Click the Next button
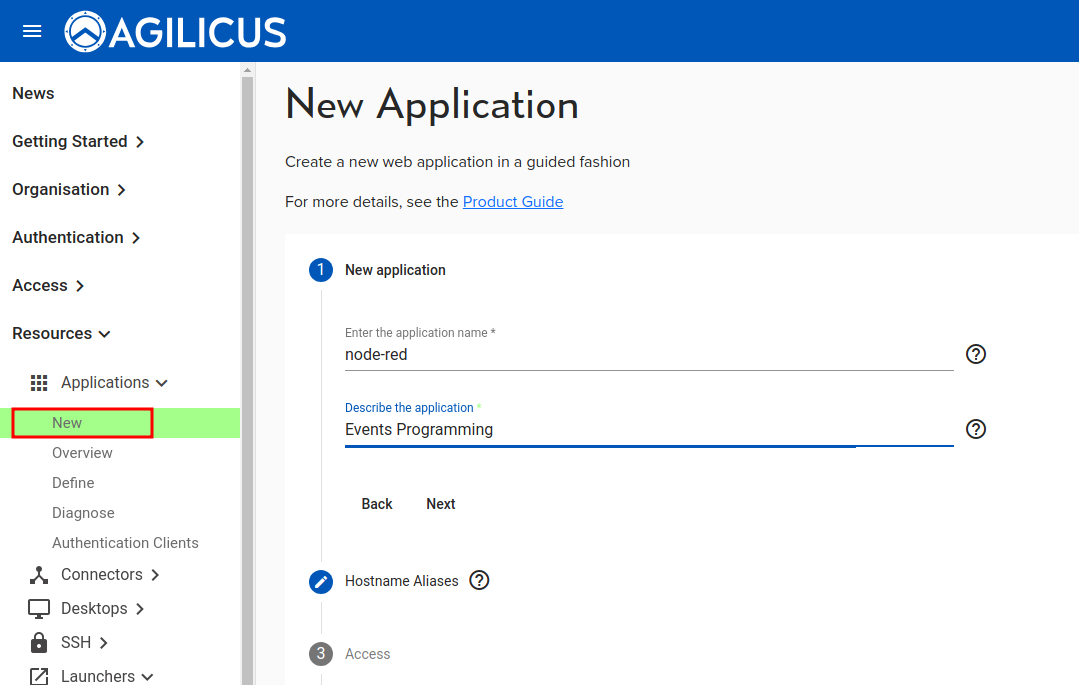Viewport: 1079px width, 685px height. (x=440, y=504)
